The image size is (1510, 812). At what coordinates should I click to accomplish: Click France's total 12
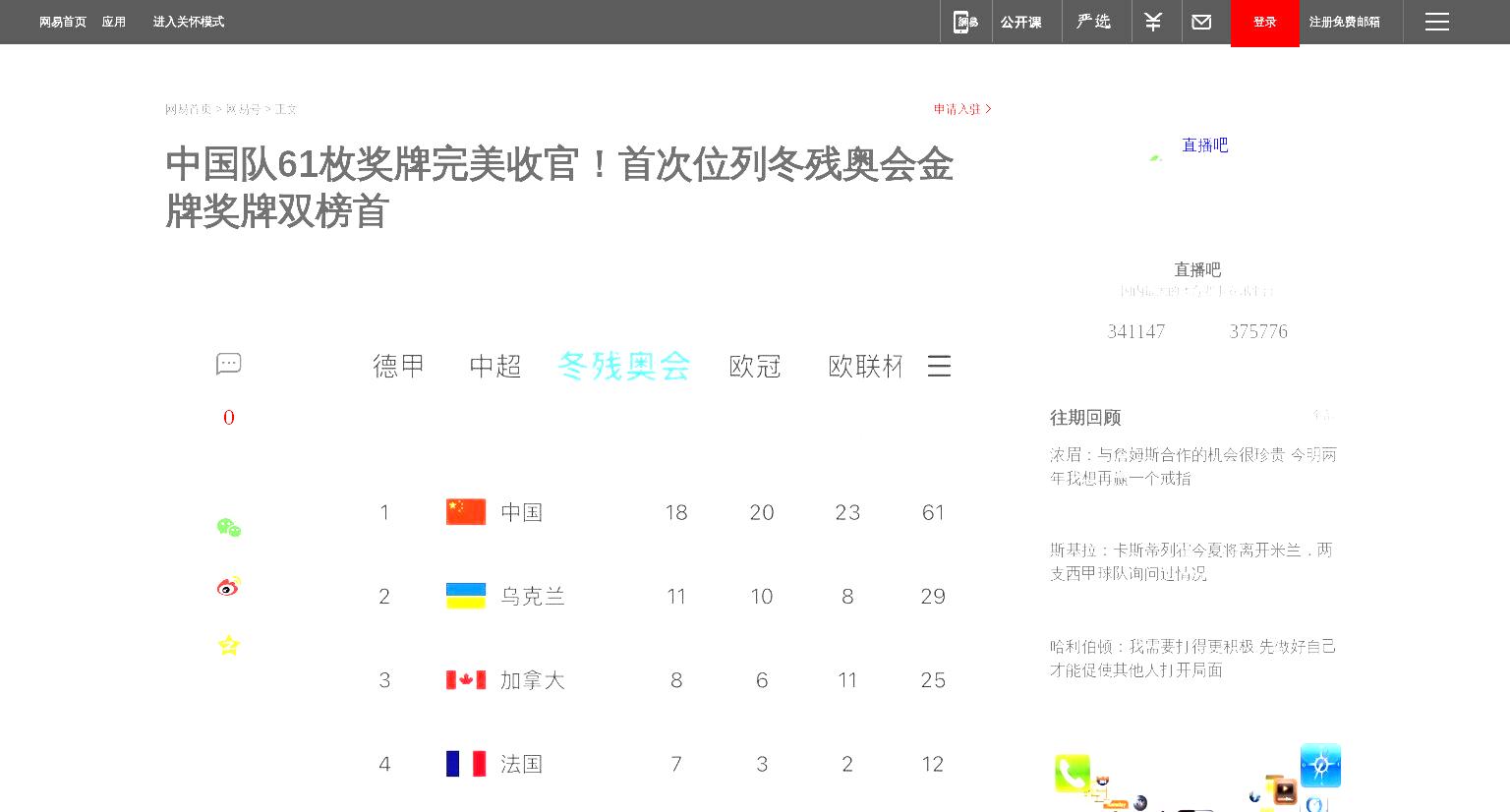(933, 764)
